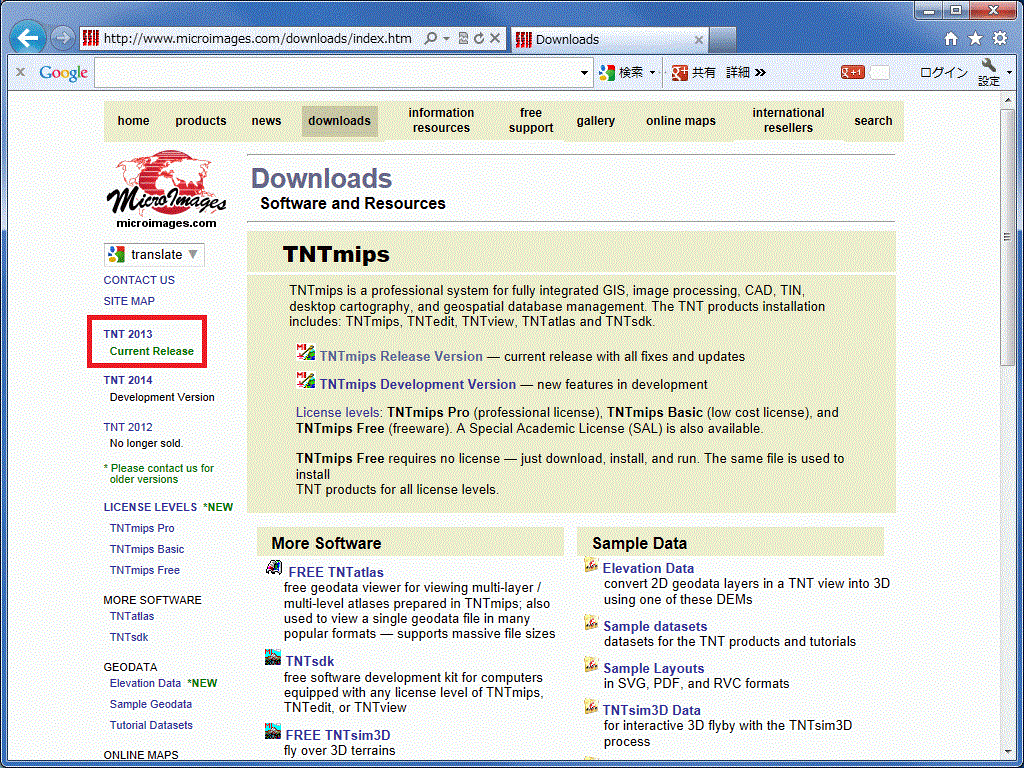Open dropdown arrow next to 検索 button

click(x=652, y=72)
